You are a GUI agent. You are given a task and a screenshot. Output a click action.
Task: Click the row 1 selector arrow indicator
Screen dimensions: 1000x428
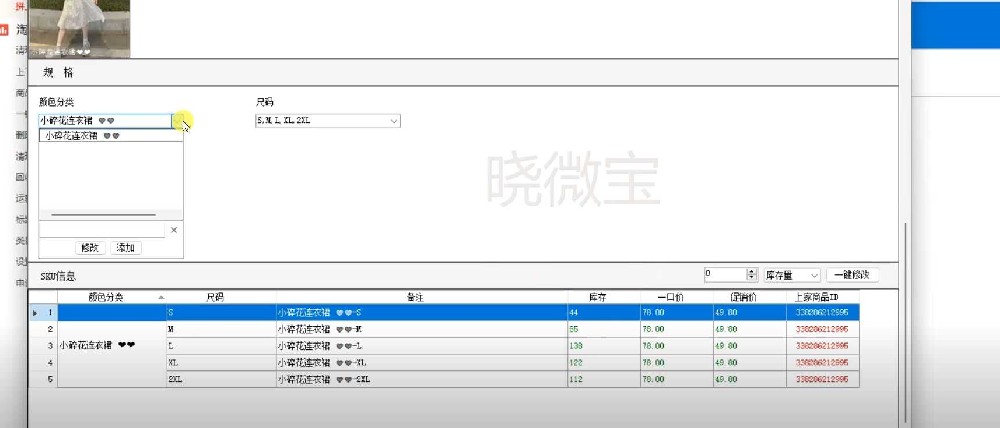pyautogui.click(x=36, y=312)
